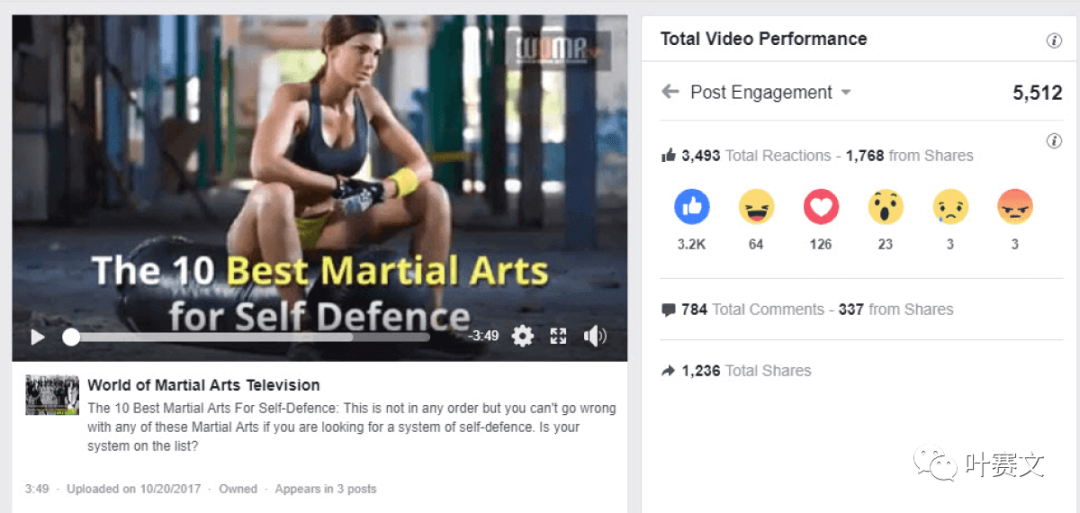The height and width of the screenshot is (513, 1080).
Task: Click the Angry reaction emoji
Action: point(1015,207)
